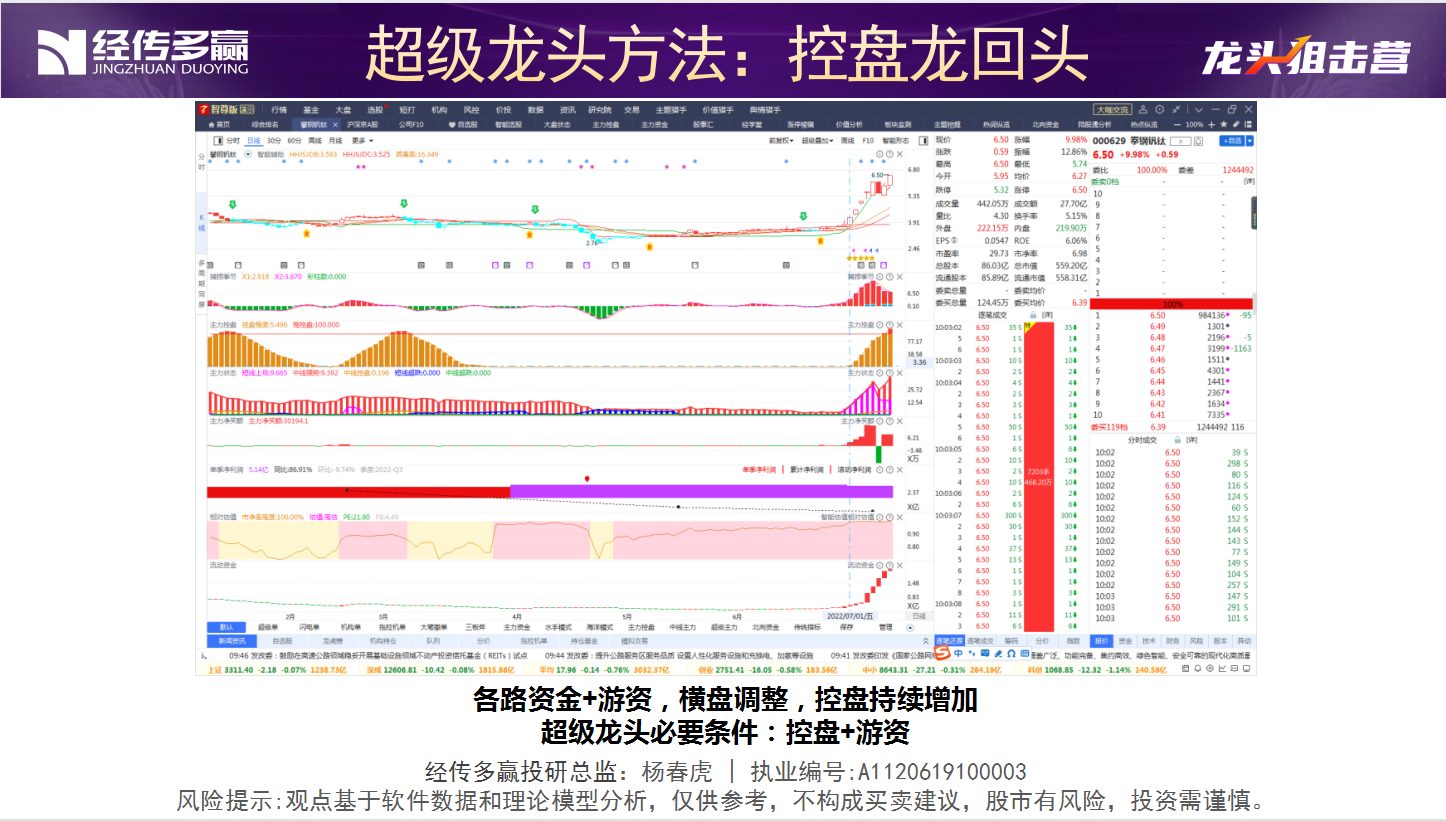Close the 主力状态 indicator panel
The image size is (1446, 821).
click(x=899, y=373)
